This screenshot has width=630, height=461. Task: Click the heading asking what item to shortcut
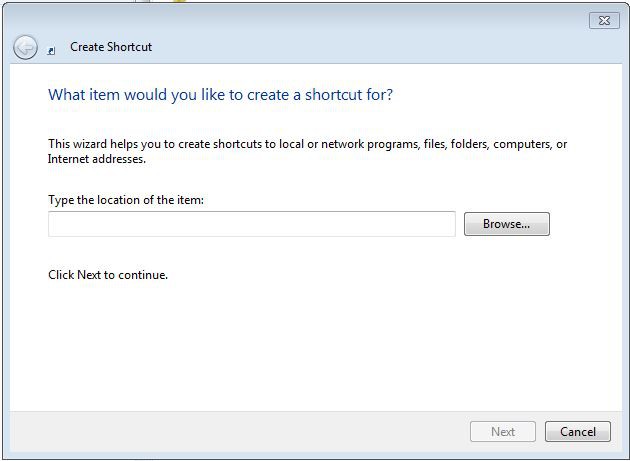coord(220,95)
